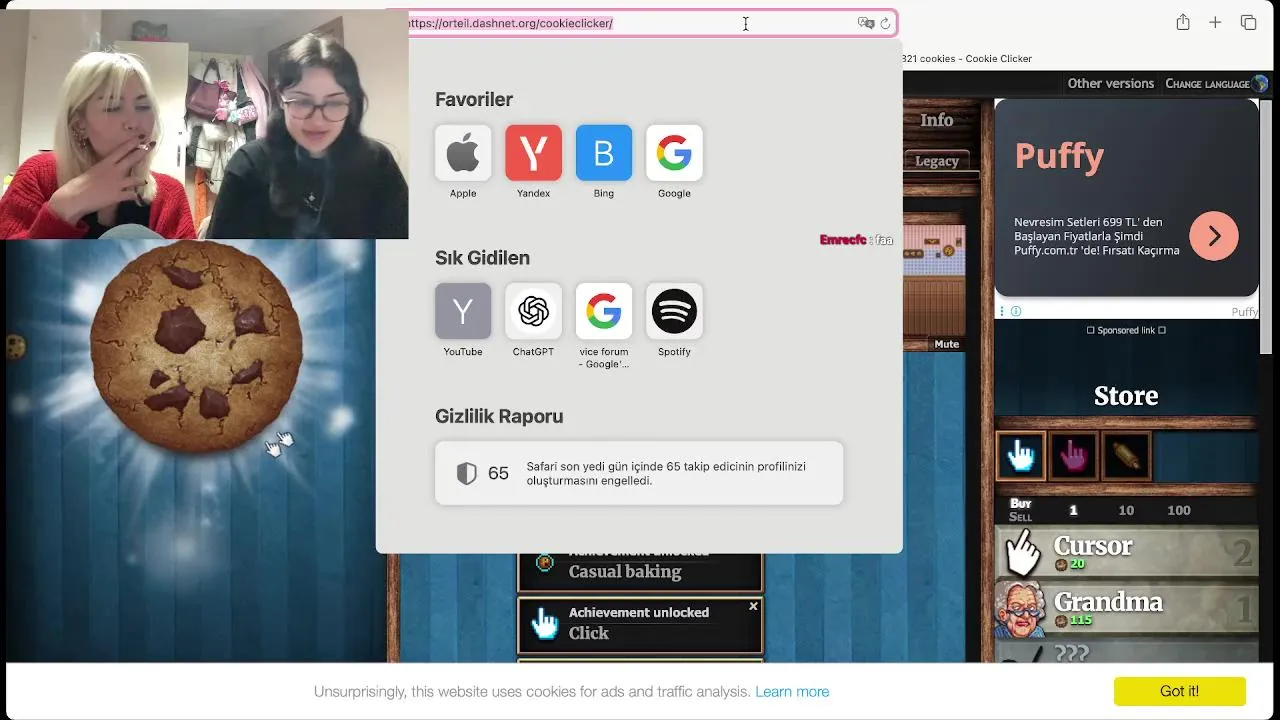Open the Legacy menu
The width and height of the screenshot is (1280, 720).
coord(937,160)
